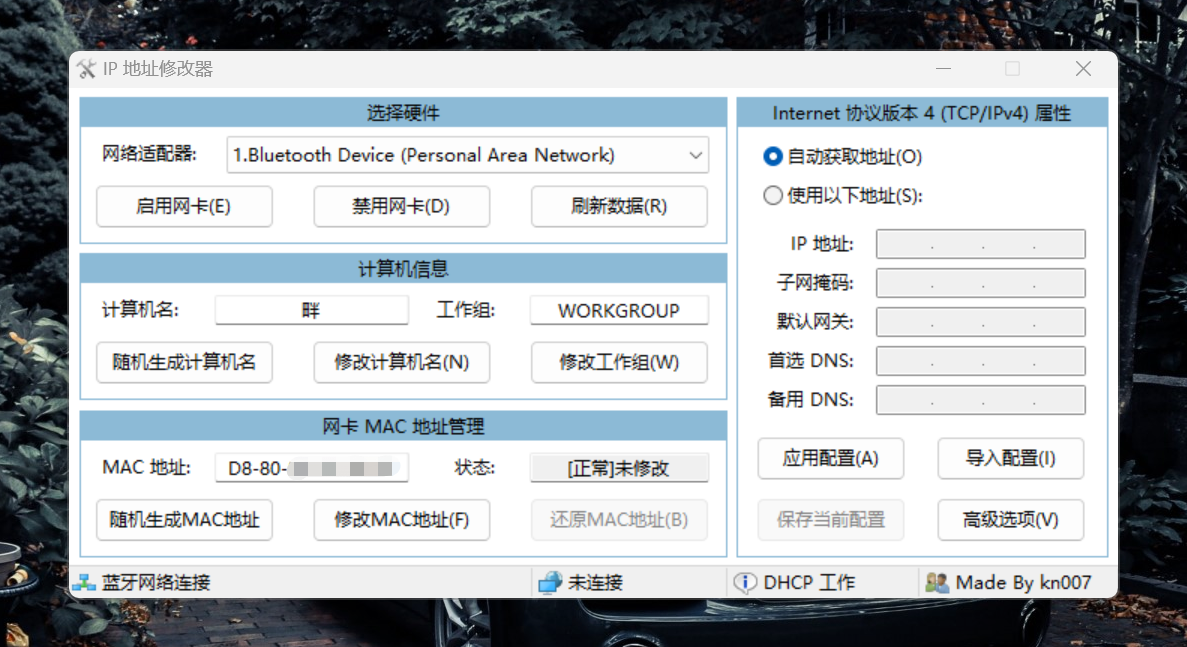The width and height of the screenshot is (1187, 647).
Task: Click the 随机生成计算机名 button
Action: click(184, 362)
